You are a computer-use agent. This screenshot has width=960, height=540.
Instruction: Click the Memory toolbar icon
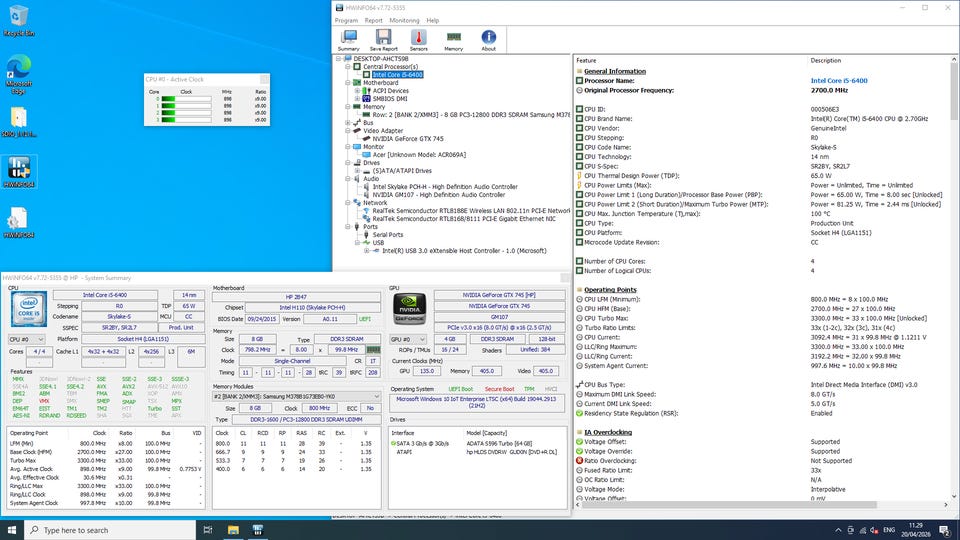453,38
